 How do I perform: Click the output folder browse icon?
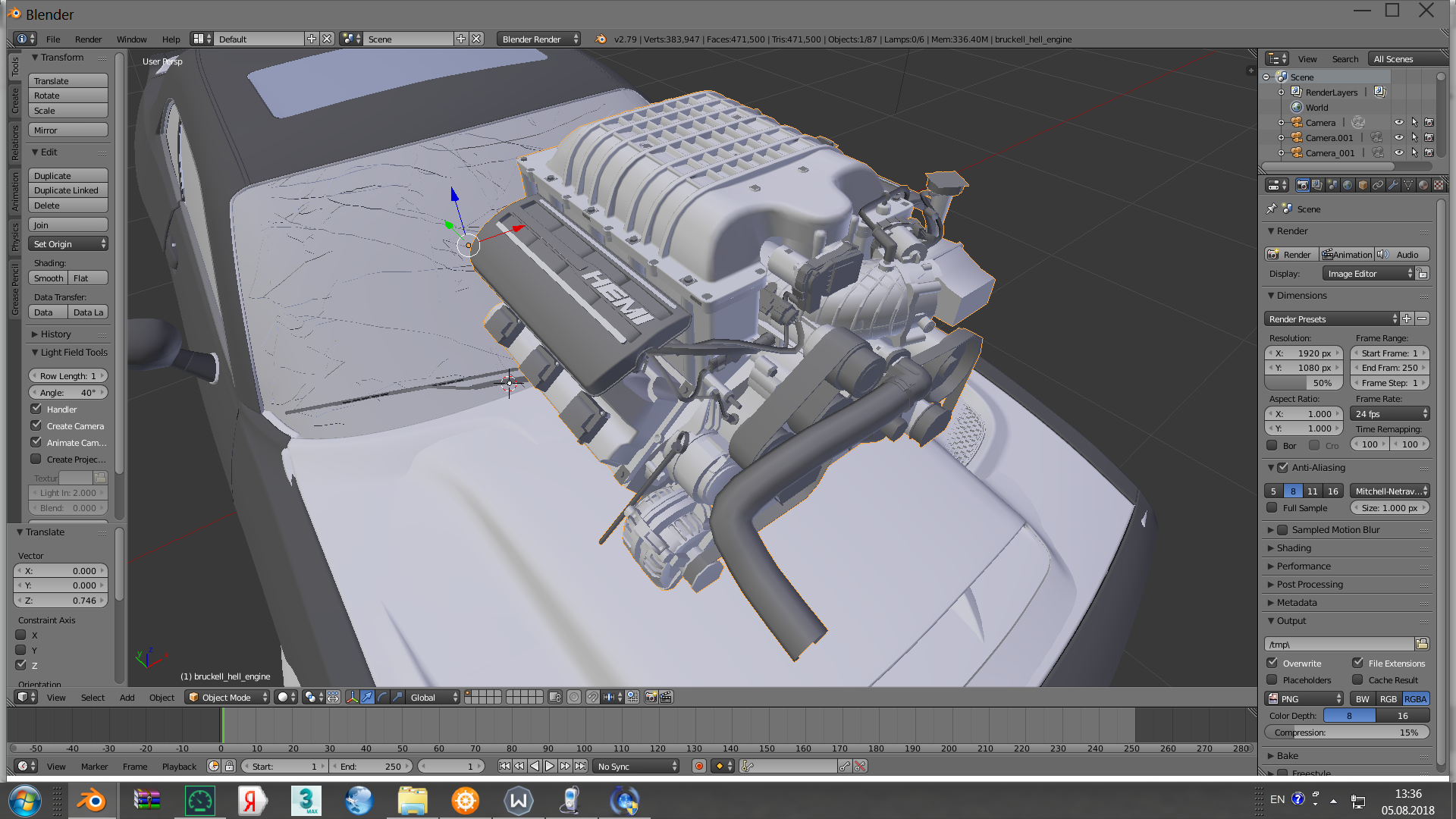click(1422, 644)
